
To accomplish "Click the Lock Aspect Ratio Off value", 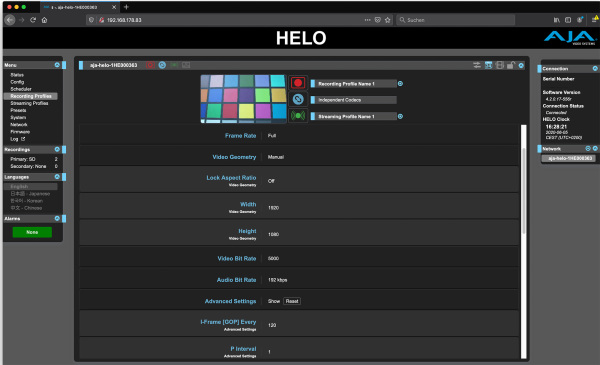I will pyautogui.click(x=271, y=181).
